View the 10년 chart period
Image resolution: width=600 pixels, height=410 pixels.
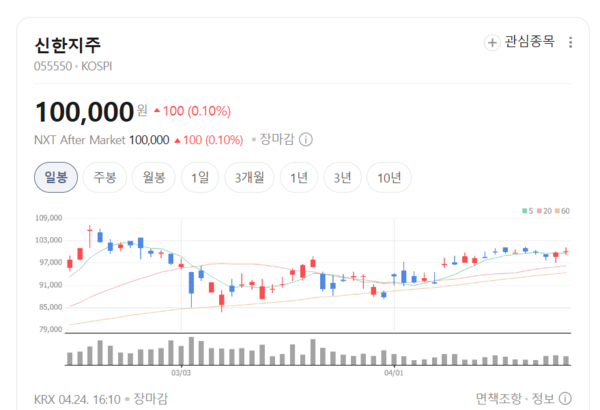tap(389, 178)
